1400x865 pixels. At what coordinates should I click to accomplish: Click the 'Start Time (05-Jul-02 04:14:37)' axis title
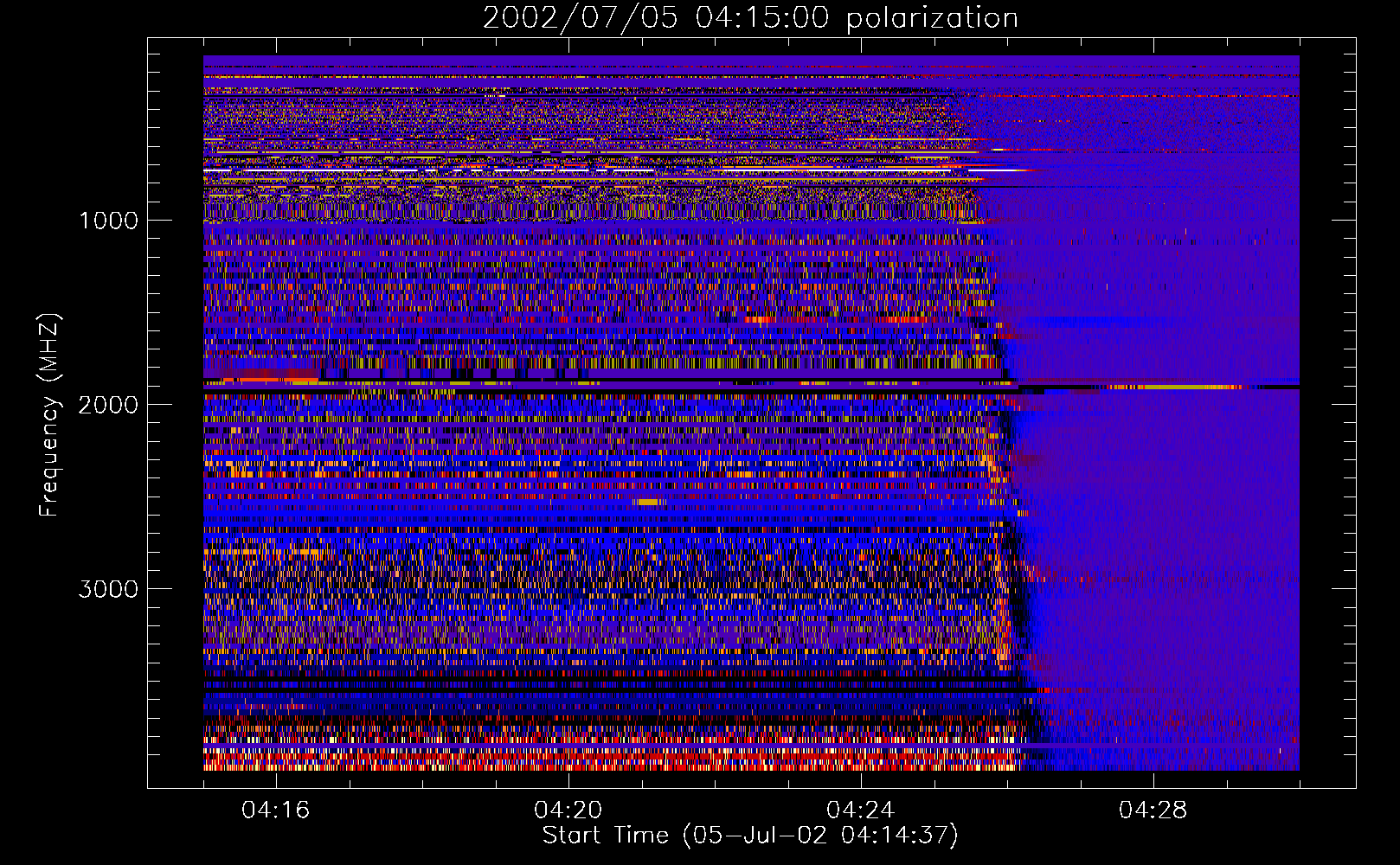(x=750, y=836)
